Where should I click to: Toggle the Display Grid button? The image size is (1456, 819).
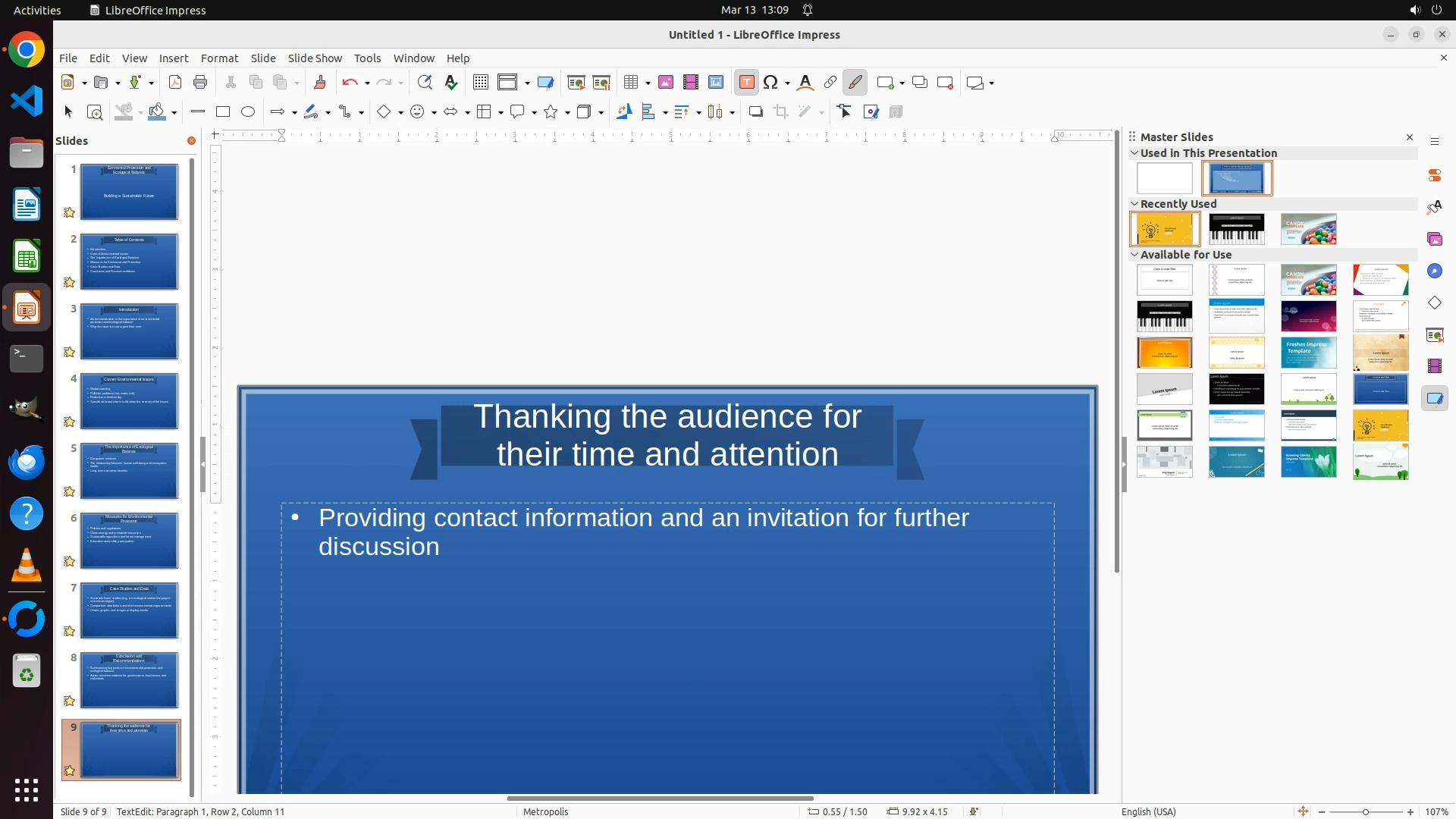[481, 83]
